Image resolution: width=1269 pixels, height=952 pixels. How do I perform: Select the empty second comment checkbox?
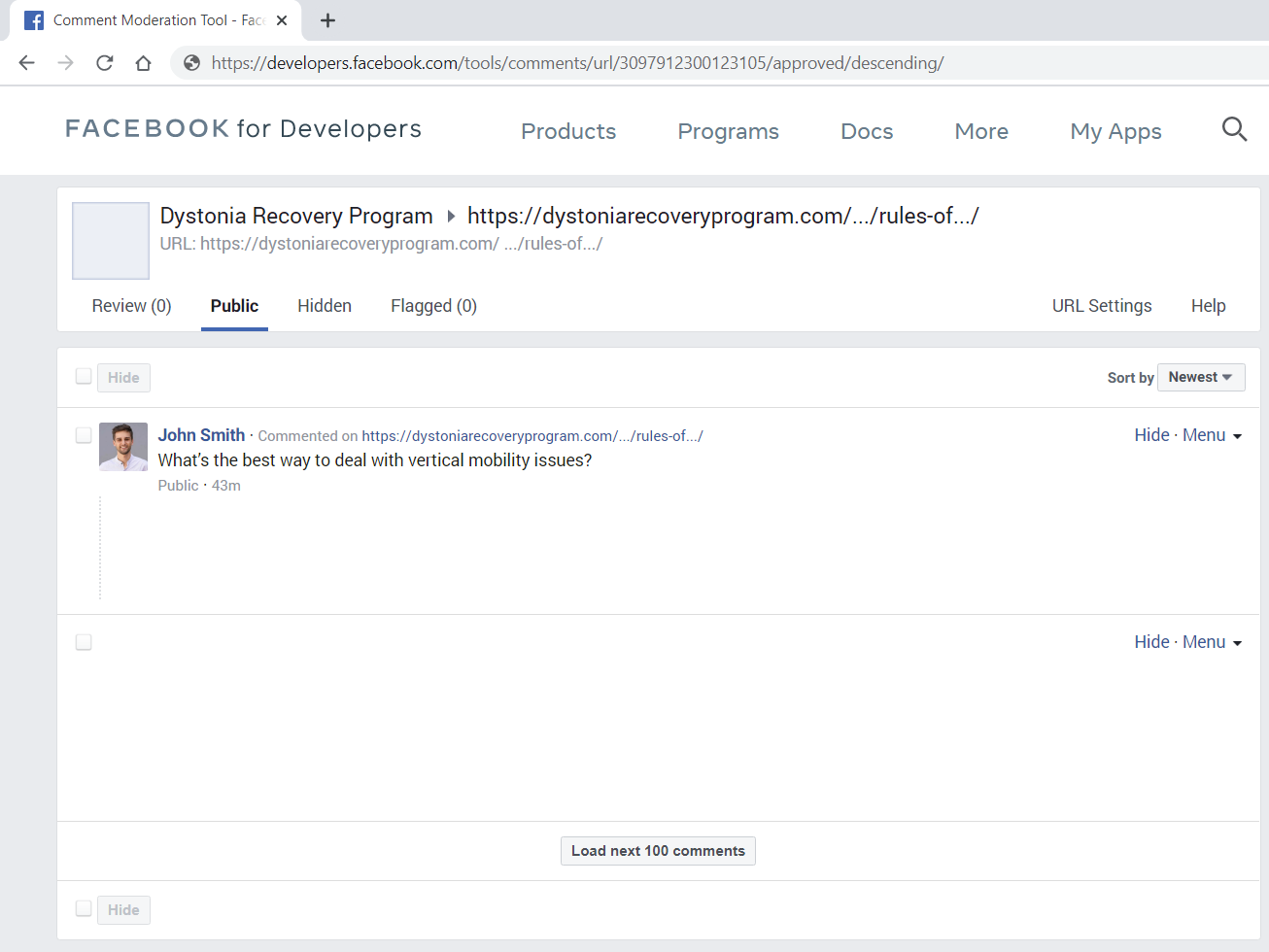[84, 642]
